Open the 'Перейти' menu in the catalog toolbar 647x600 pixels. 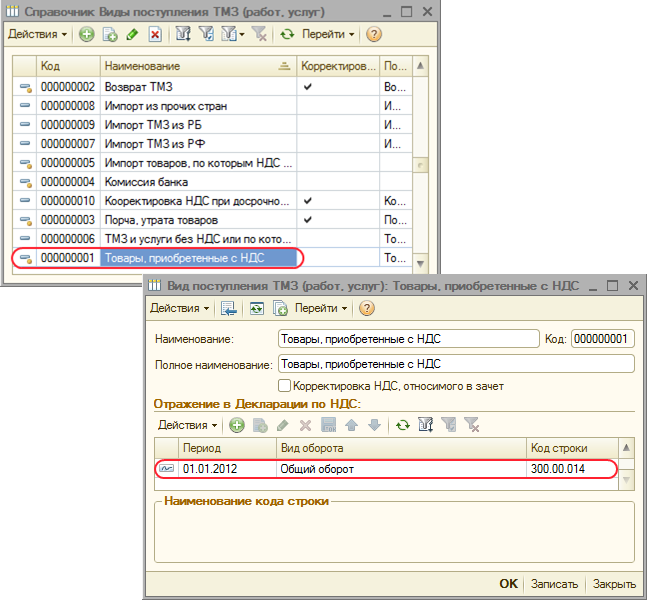(330, 34)
